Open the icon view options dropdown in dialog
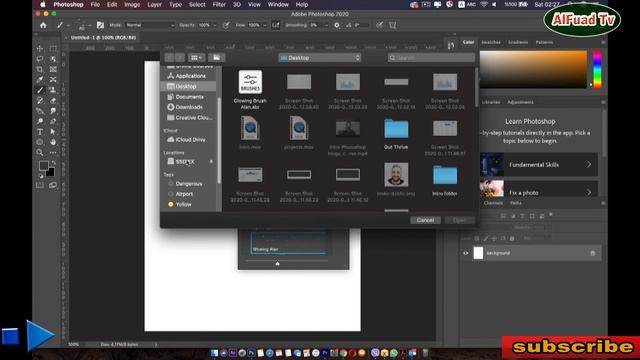Image resolution: width=640 pixels, height=360 pixels. click(x=196, y=58)
